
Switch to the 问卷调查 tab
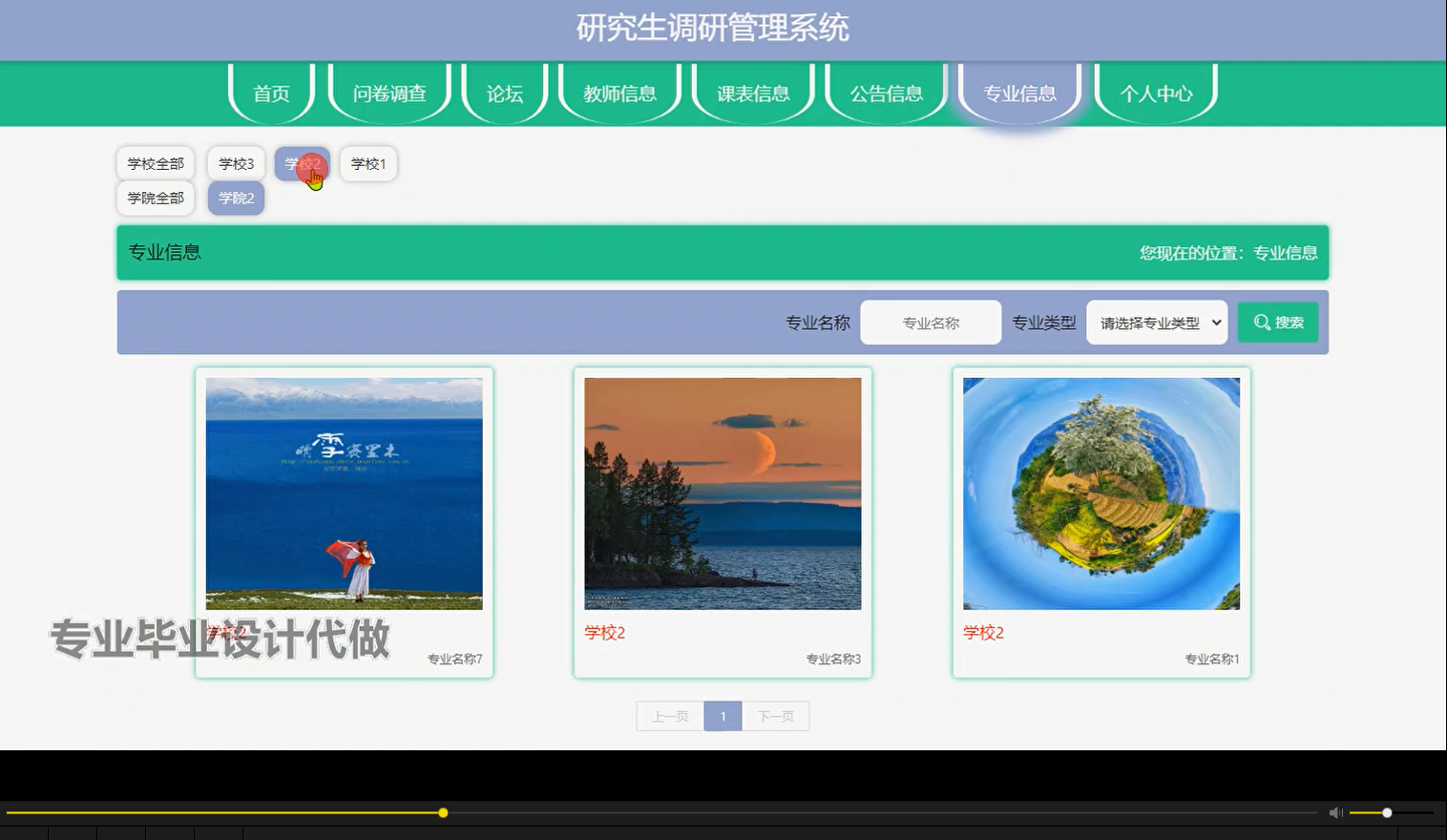coord(389,93)
